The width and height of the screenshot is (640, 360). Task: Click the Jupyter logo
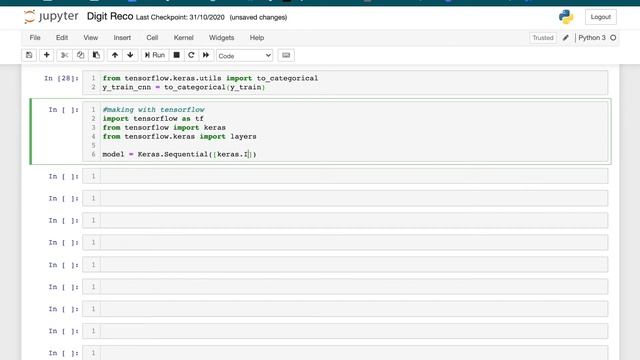click(51, 17)
